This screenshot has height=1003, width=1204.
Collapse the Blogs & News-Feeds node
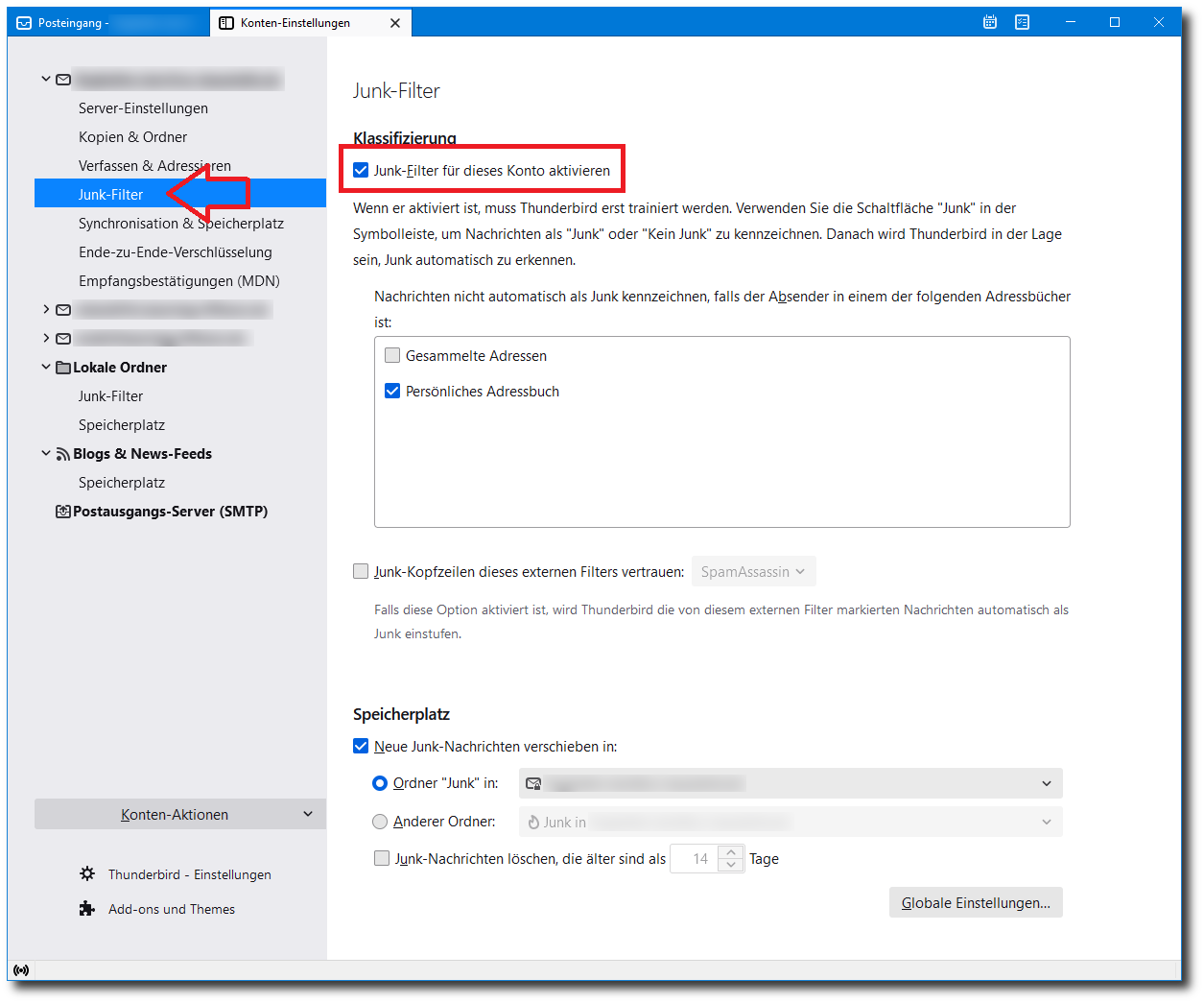[x=45, y=453]
